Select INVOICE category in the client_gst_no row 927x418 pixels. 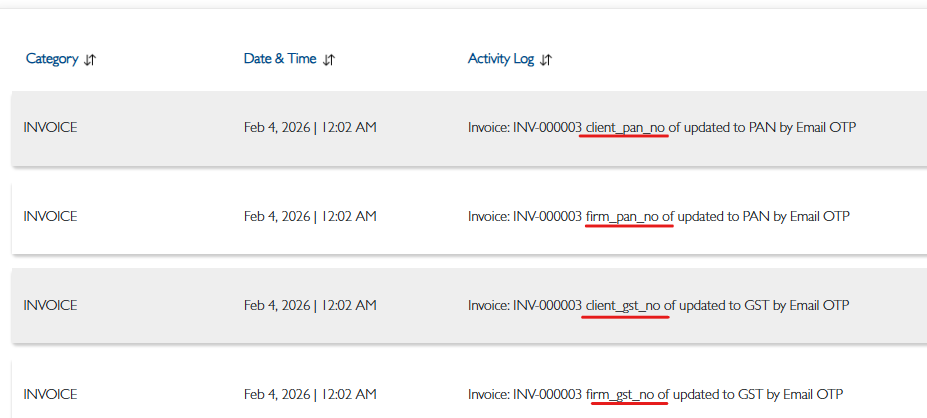point(50,305)
